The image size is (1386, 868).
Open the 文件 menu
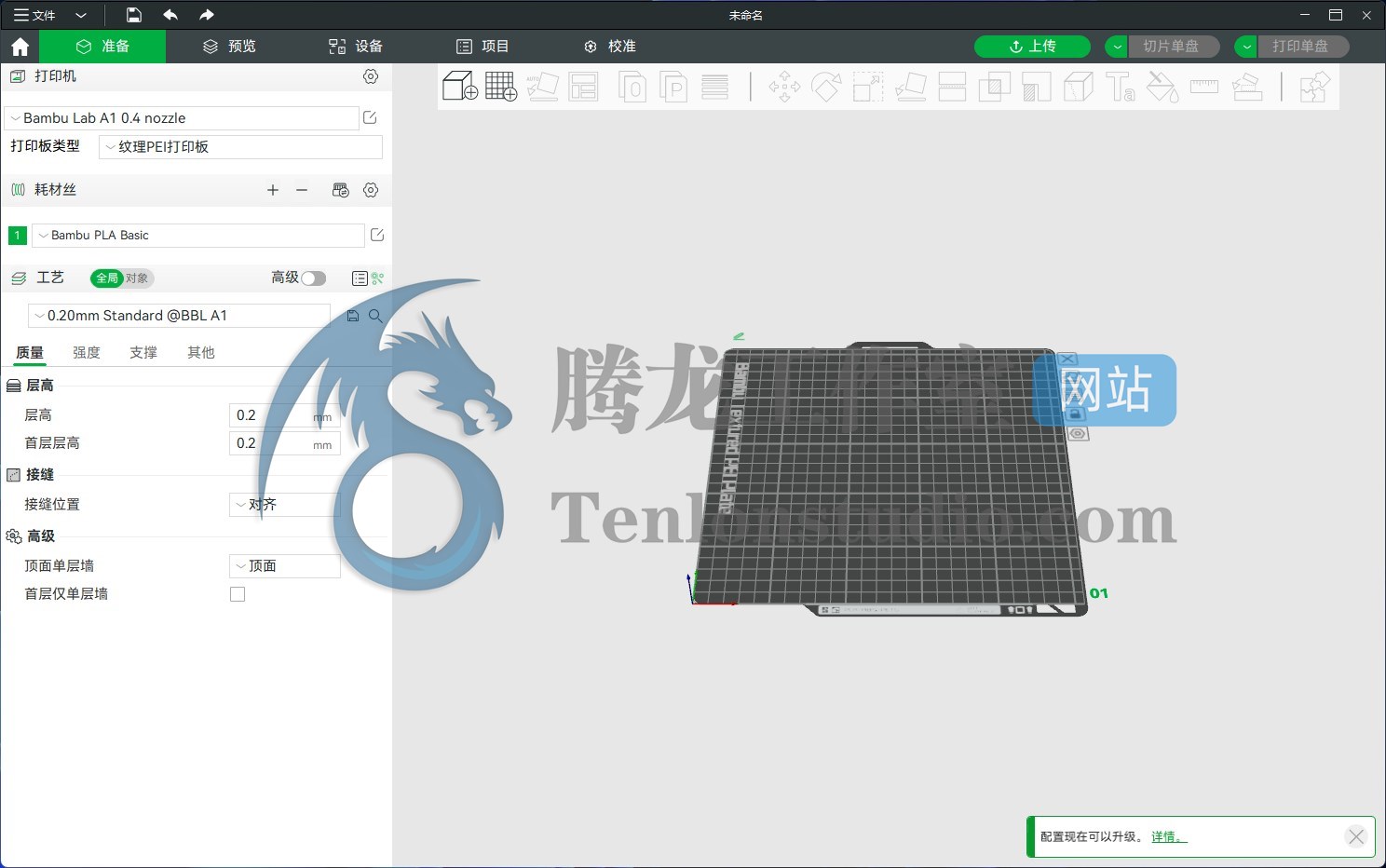[x=34, y=15]
